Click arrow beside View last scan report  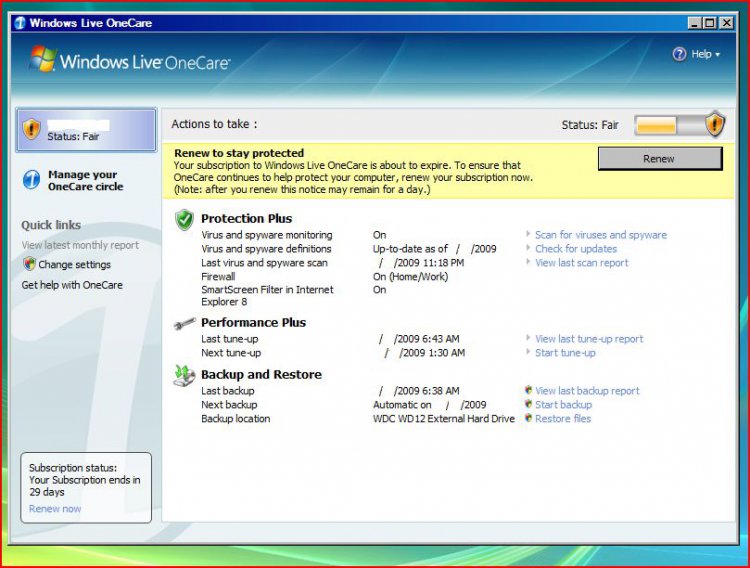click(528, 262)
